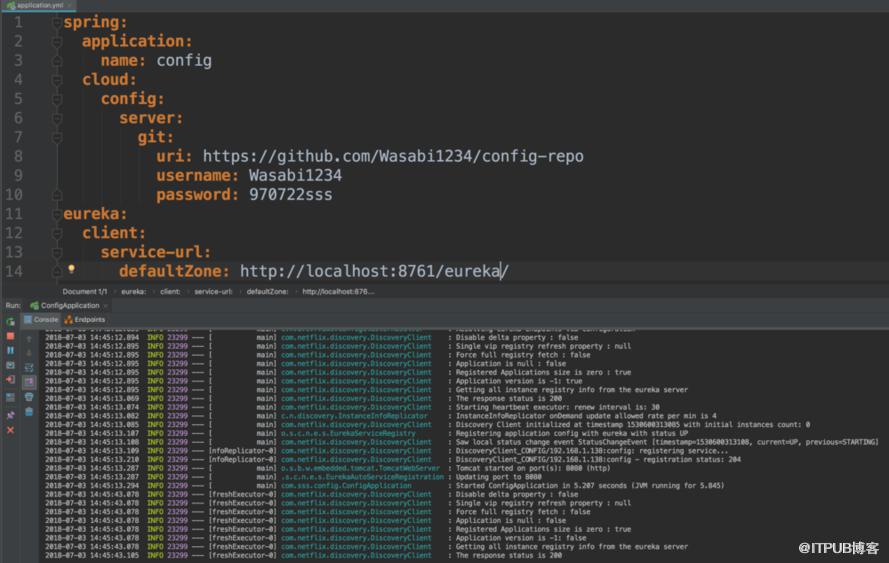Collapse the git: block fold marker
Image resolution: width=889 pixels, height=563 pixels.
point(57,137)
